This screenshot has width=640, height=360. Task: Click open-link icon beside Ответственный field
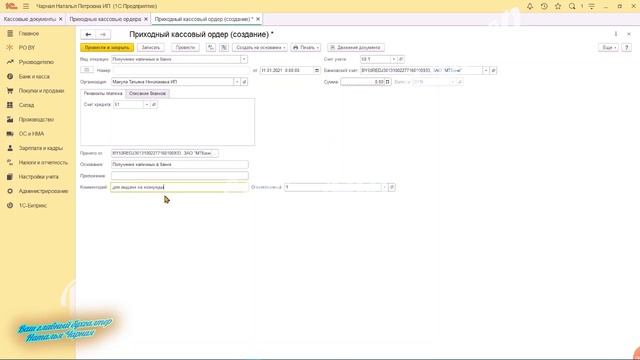click(x=391, y=187)
